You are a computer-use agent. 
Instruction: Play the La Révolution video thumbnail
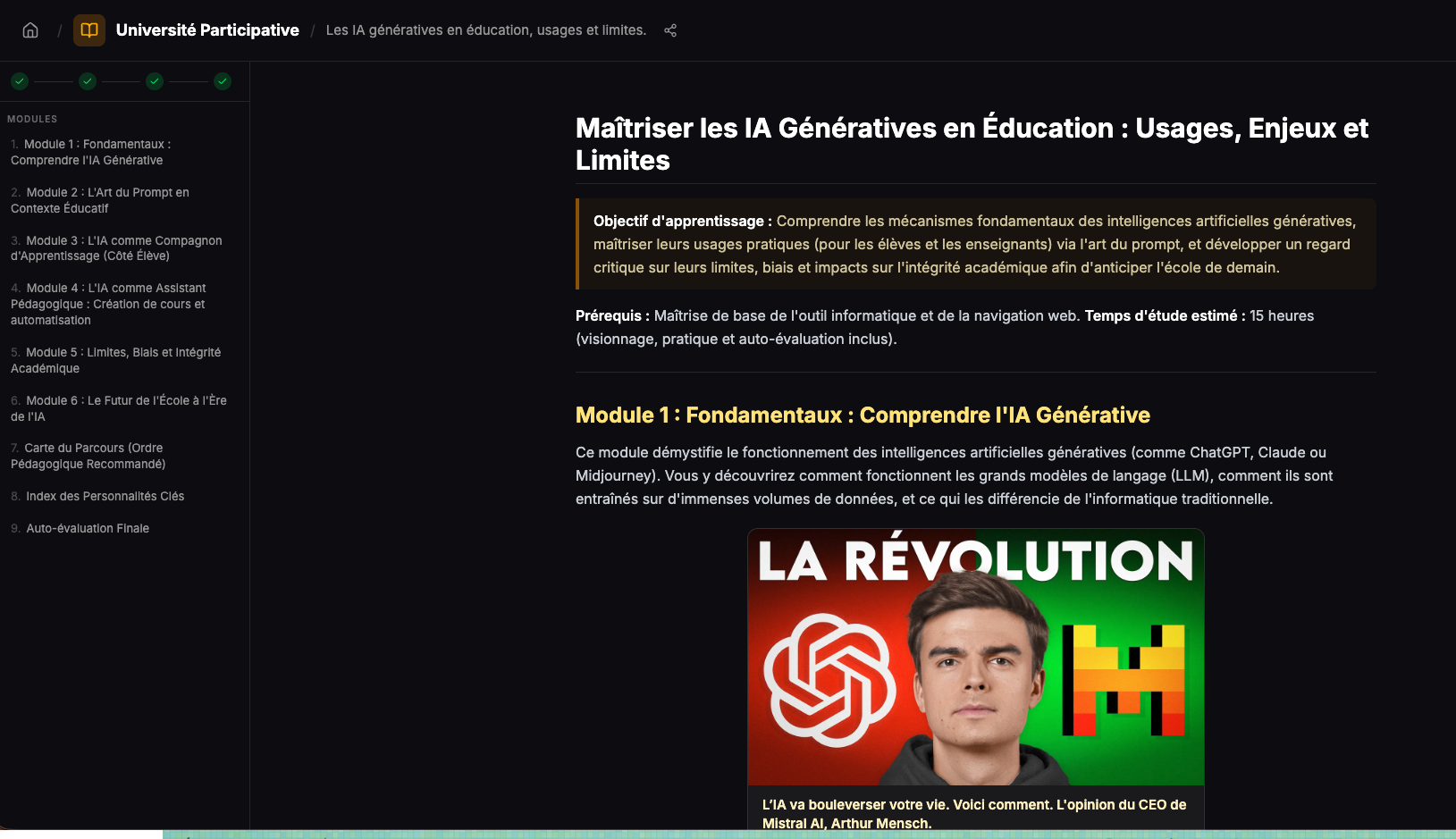pos(975,658)
